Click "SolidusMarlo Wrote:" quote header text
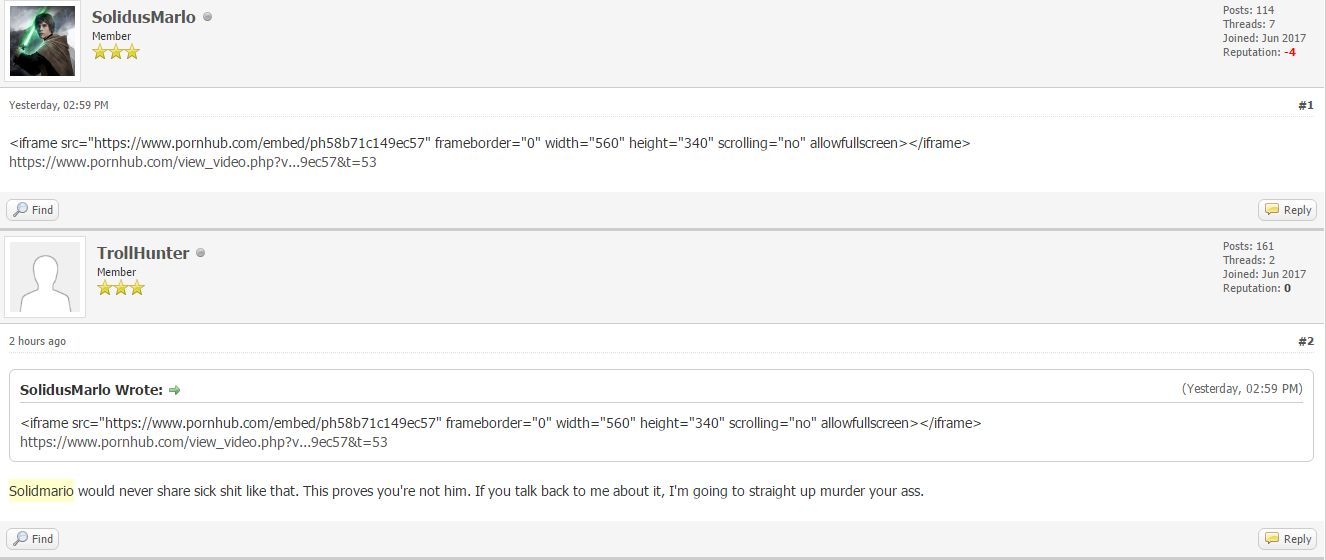The width and height of the screenshot is (1326, 560). (91, 390)
